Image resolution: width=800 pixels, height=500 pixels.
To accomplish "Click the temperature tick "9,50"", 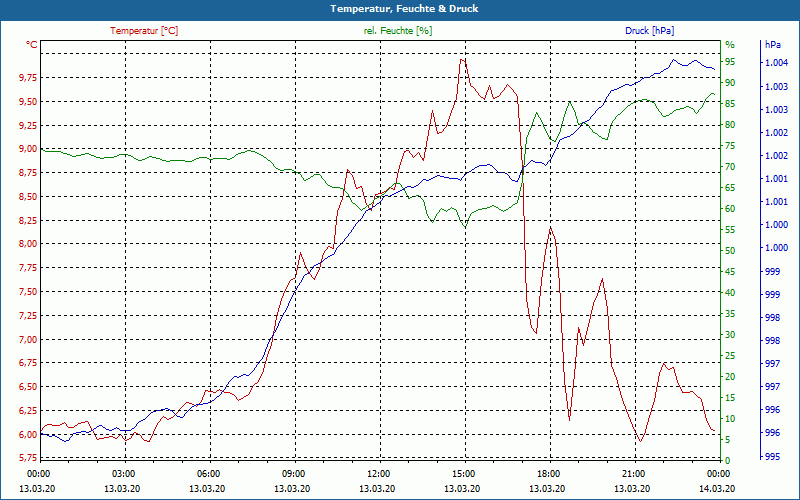I will click(28, 102).
